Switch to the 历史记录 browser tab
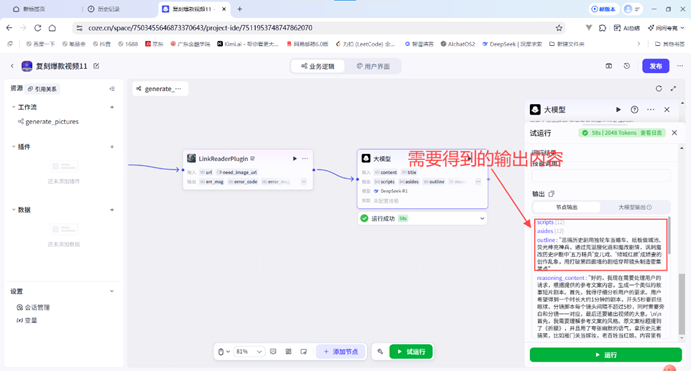The image size is (691, 371). (104, 9)
